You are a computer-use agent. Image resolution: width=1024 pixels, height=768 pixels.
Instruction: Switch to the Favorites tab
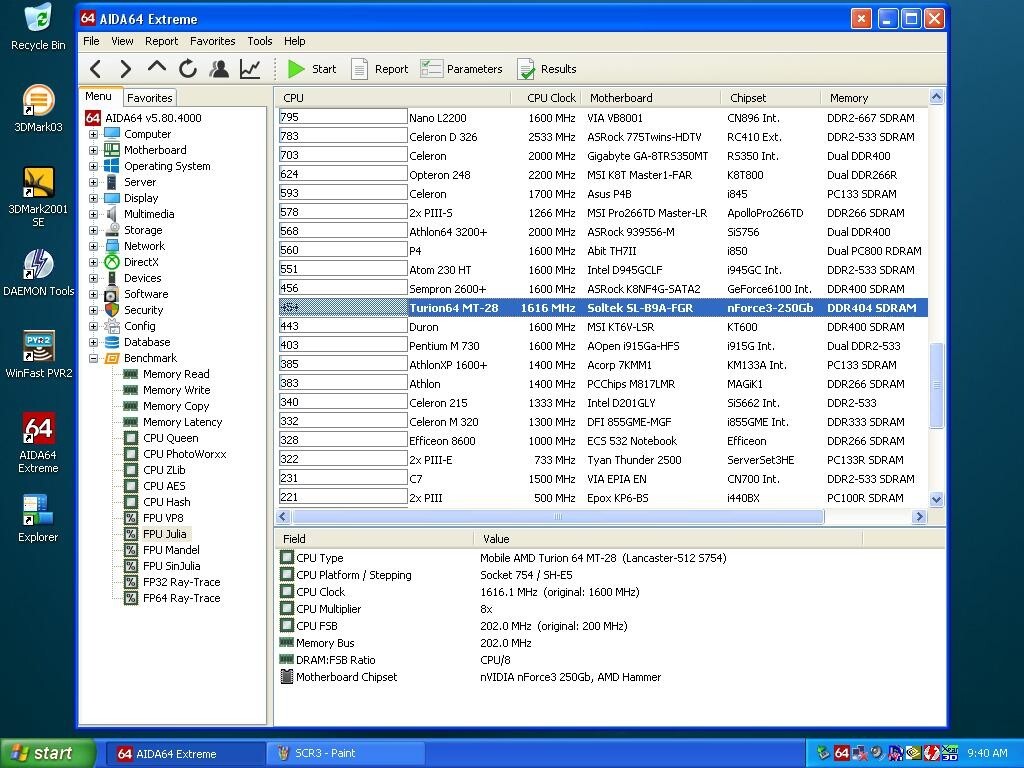click(x=150, y=98)
